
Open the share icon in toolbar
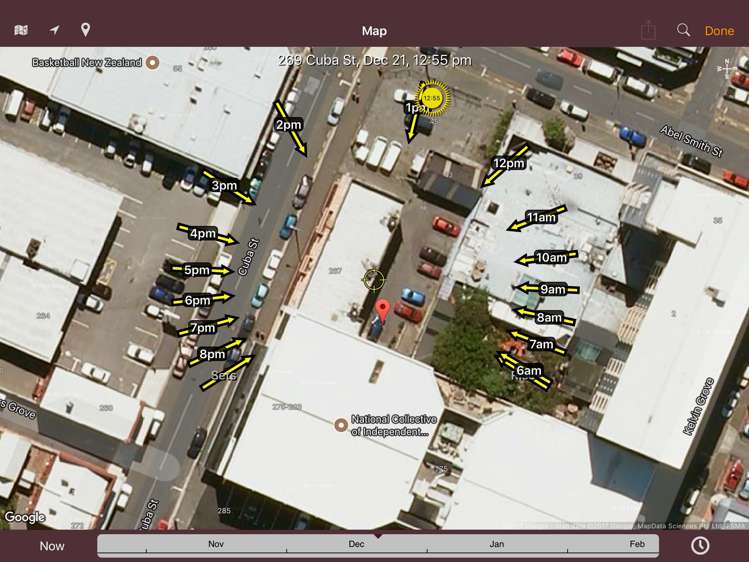[x=648, y=30]
